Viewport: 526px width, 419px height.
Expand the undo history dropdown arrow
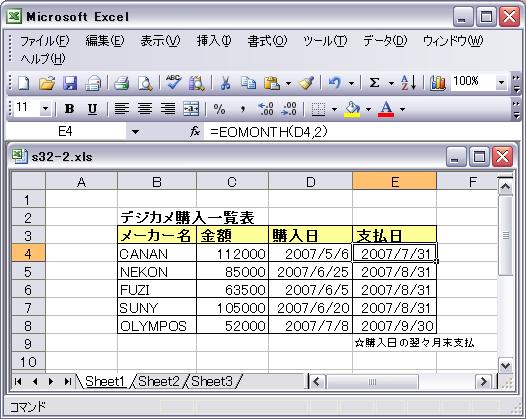click(351, 83)
